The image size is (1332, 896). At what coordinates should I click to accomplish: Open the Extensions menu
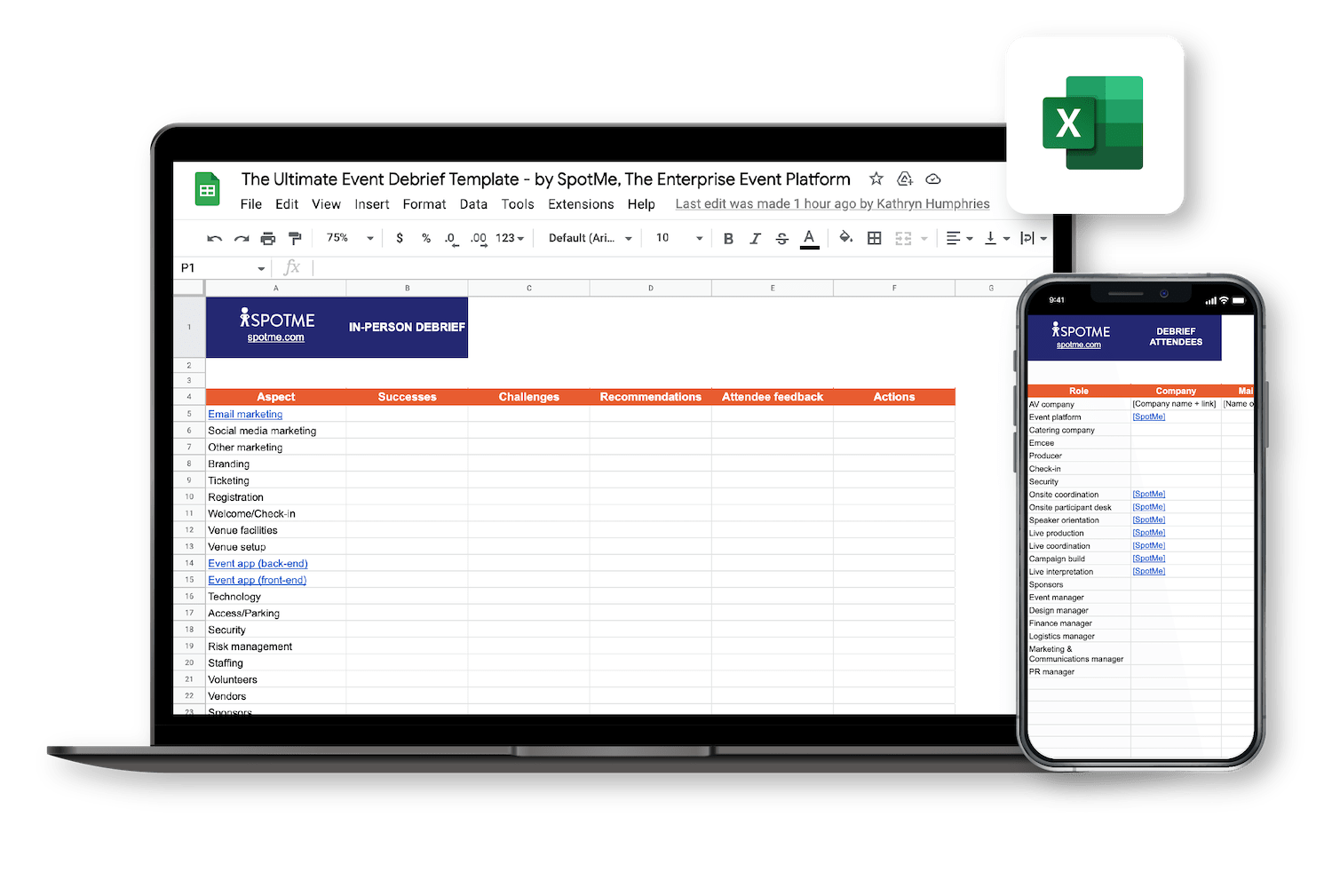click(x=581, y=204)
